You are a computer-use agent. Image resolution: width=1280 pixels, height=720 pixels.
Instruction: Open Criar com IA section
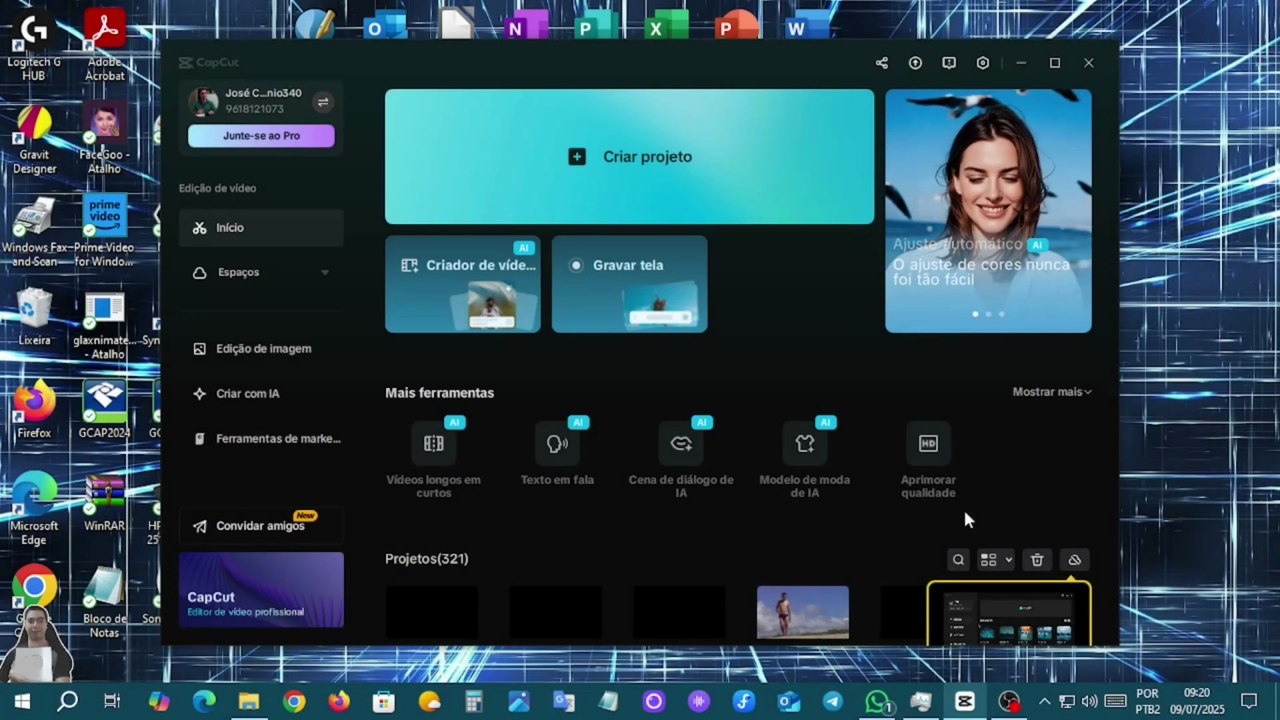261,394
